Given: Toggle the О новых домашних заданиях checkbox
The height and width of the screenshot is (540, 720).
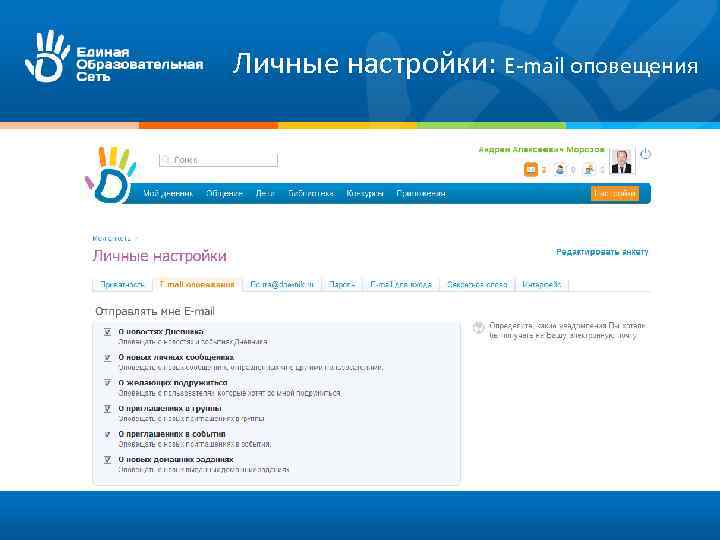Looking at the screenshot, I should tap(107, 459).
